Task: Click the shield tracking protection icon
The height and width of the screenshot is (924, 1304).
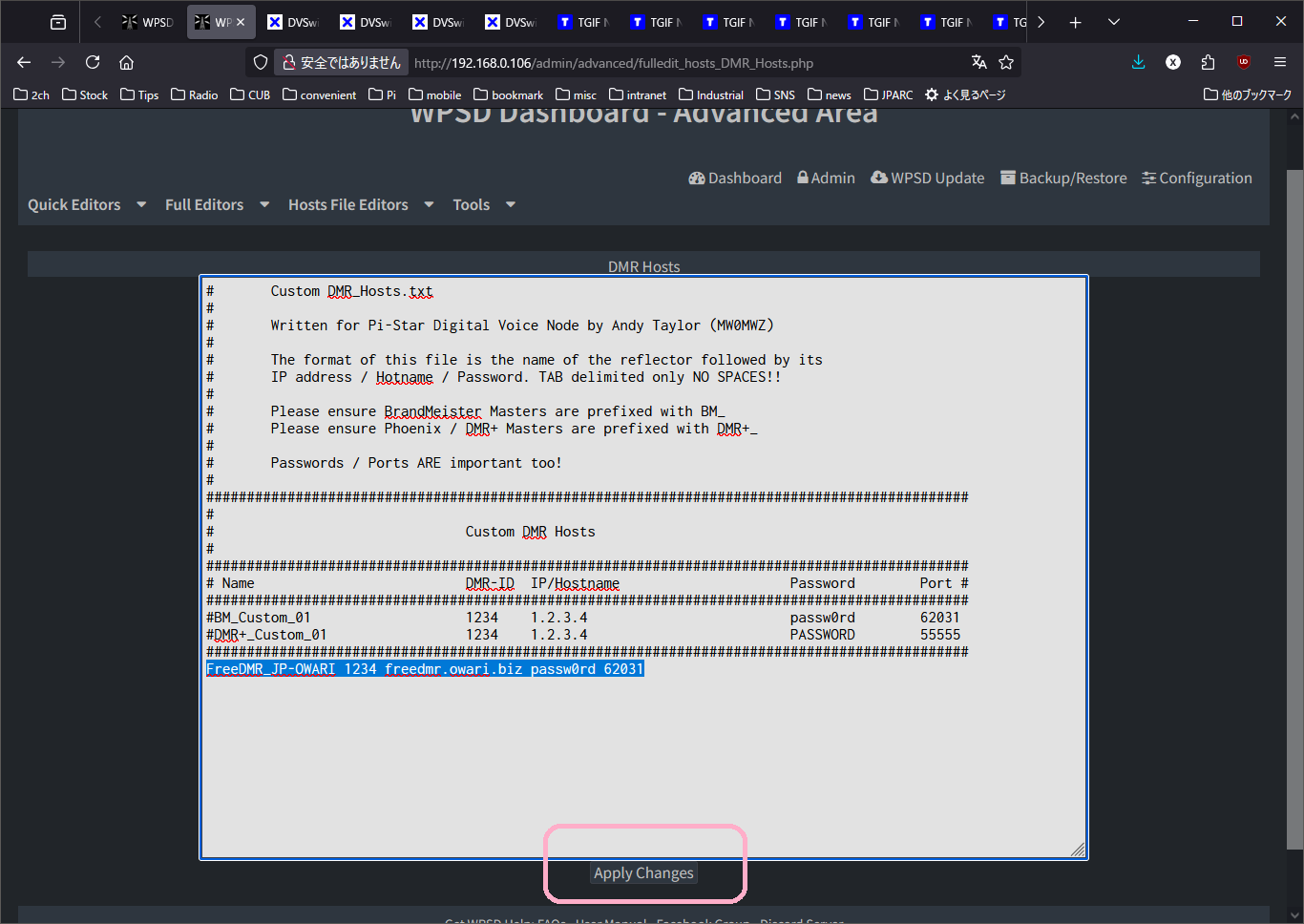Action: [x=261, y=62]
